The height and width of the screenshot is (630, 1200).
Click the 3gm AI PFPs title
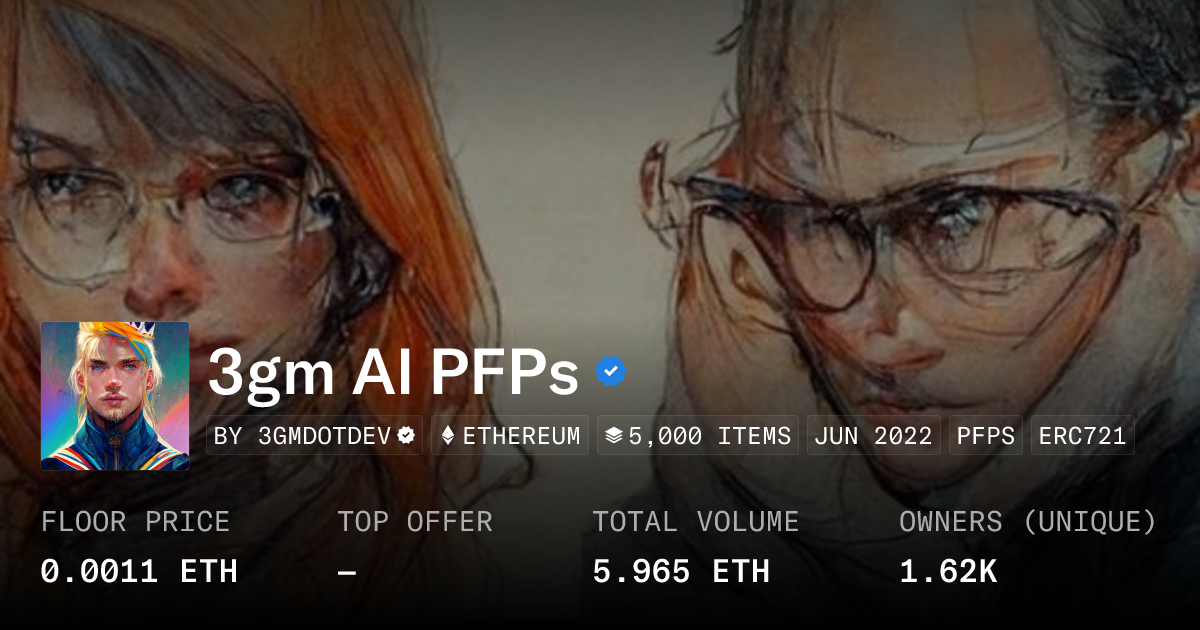click(x=393, y=373)
